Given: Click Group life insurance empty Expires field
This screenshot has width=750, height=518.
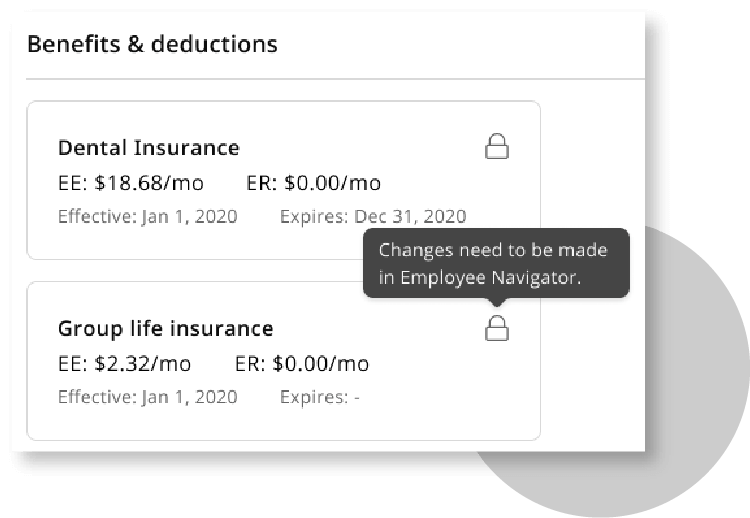Looking at the screenshot, I should [320, 397].
